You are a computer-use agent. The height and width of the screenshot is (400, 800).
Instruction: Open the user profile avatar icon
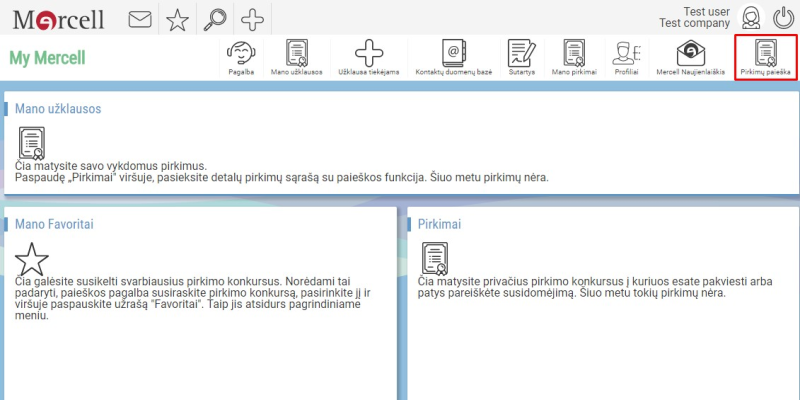[x=750, y=18]
